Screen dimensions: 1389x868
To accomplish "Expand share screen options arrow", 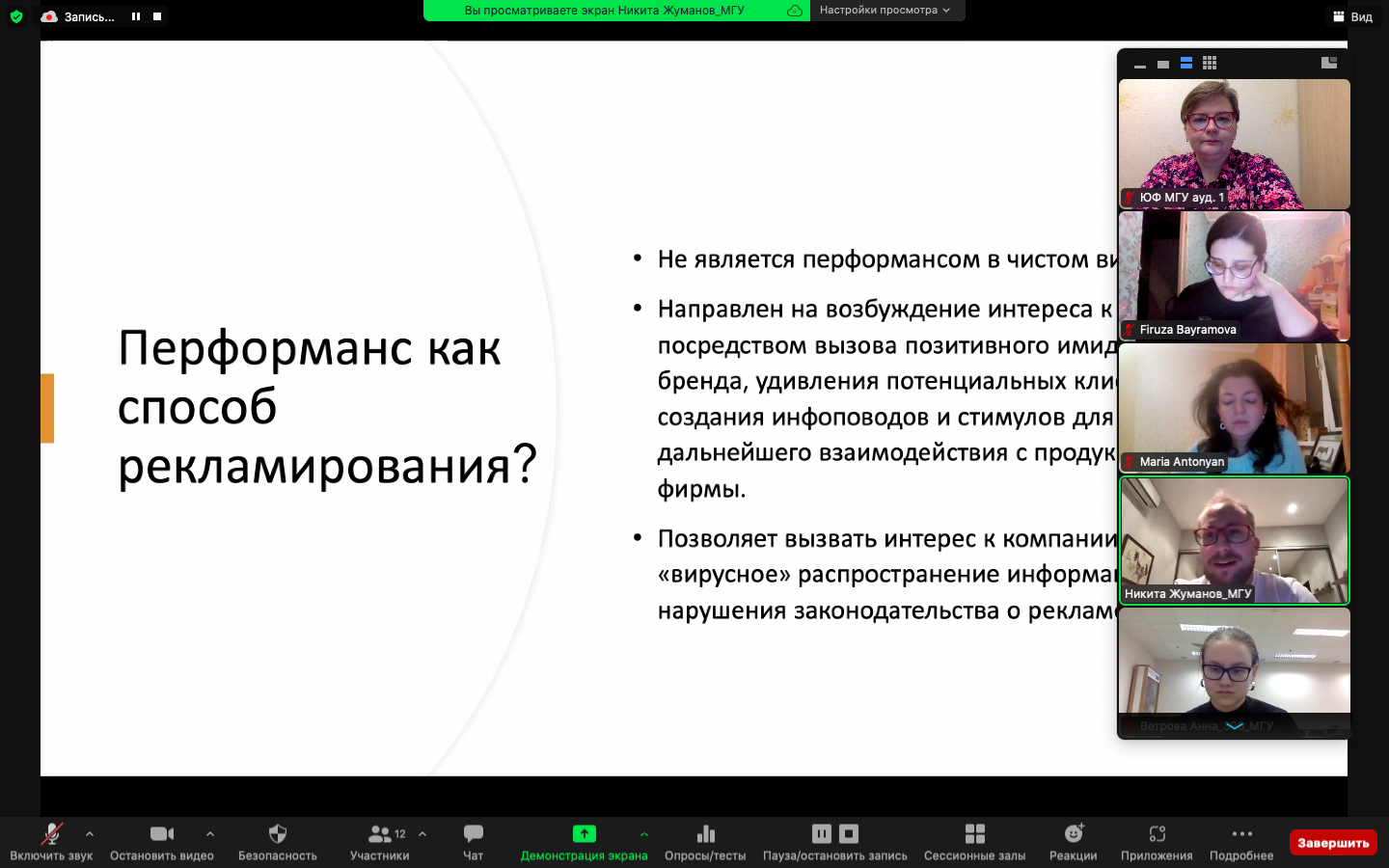I will pyautogui.click(x=644, y=834).
